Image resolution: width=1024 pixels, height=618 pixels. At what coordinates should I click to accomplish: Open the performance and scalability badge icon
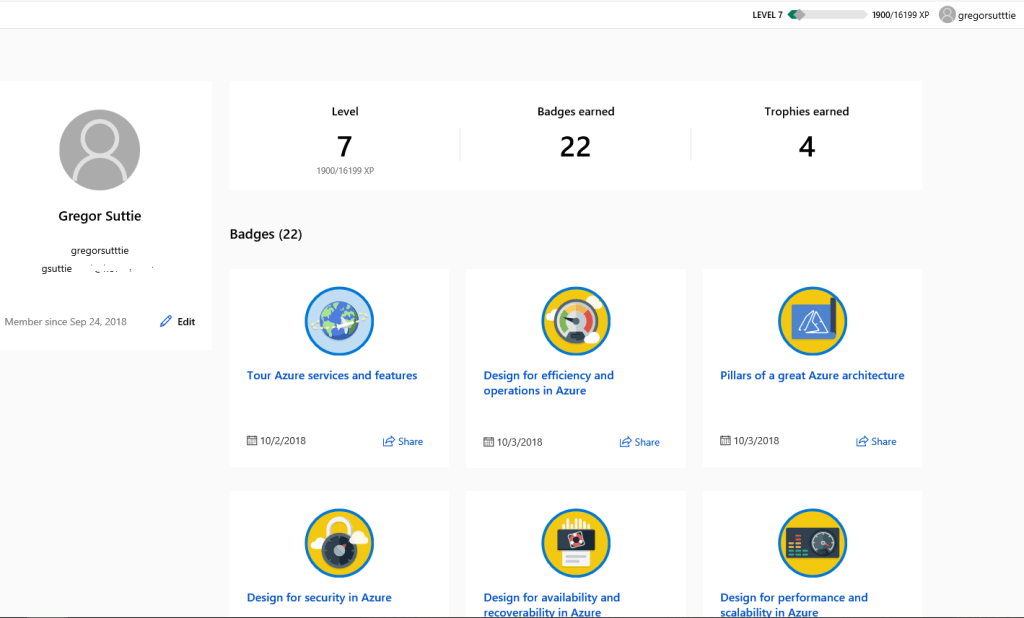[x=812, y=543]
